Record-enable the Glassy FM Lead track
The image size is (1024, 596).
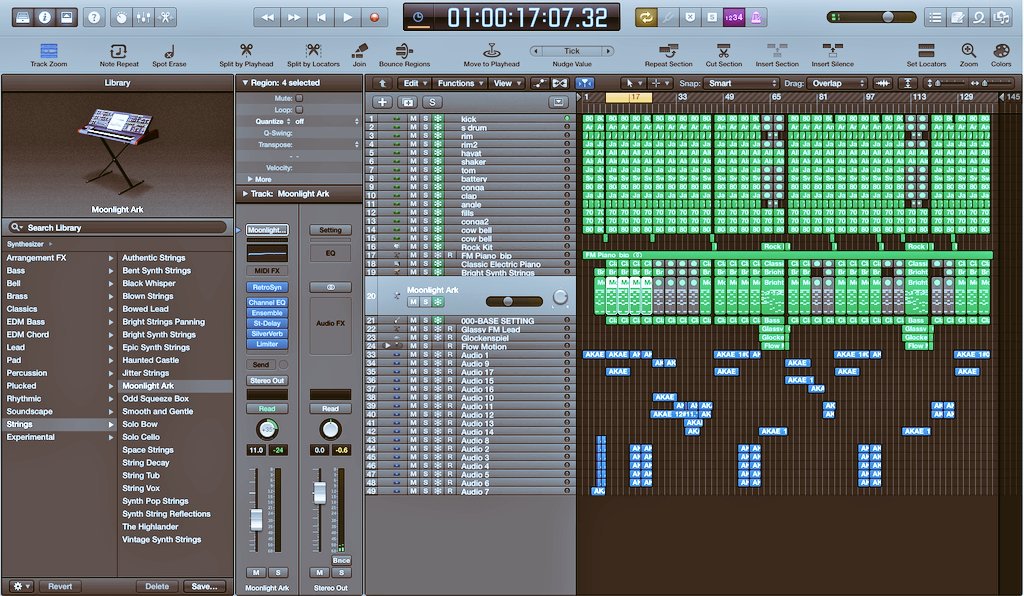(x=450, y=330)
